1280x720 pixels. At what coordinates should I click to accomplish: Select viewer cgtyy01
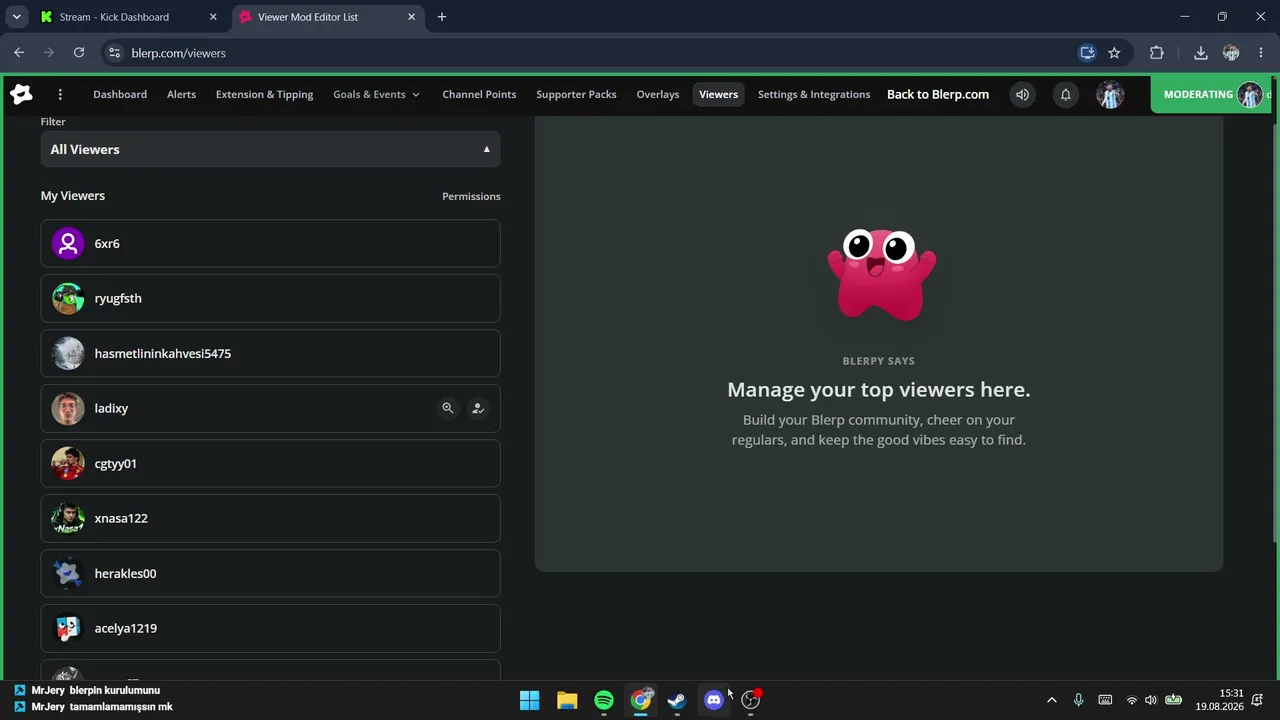270,463
